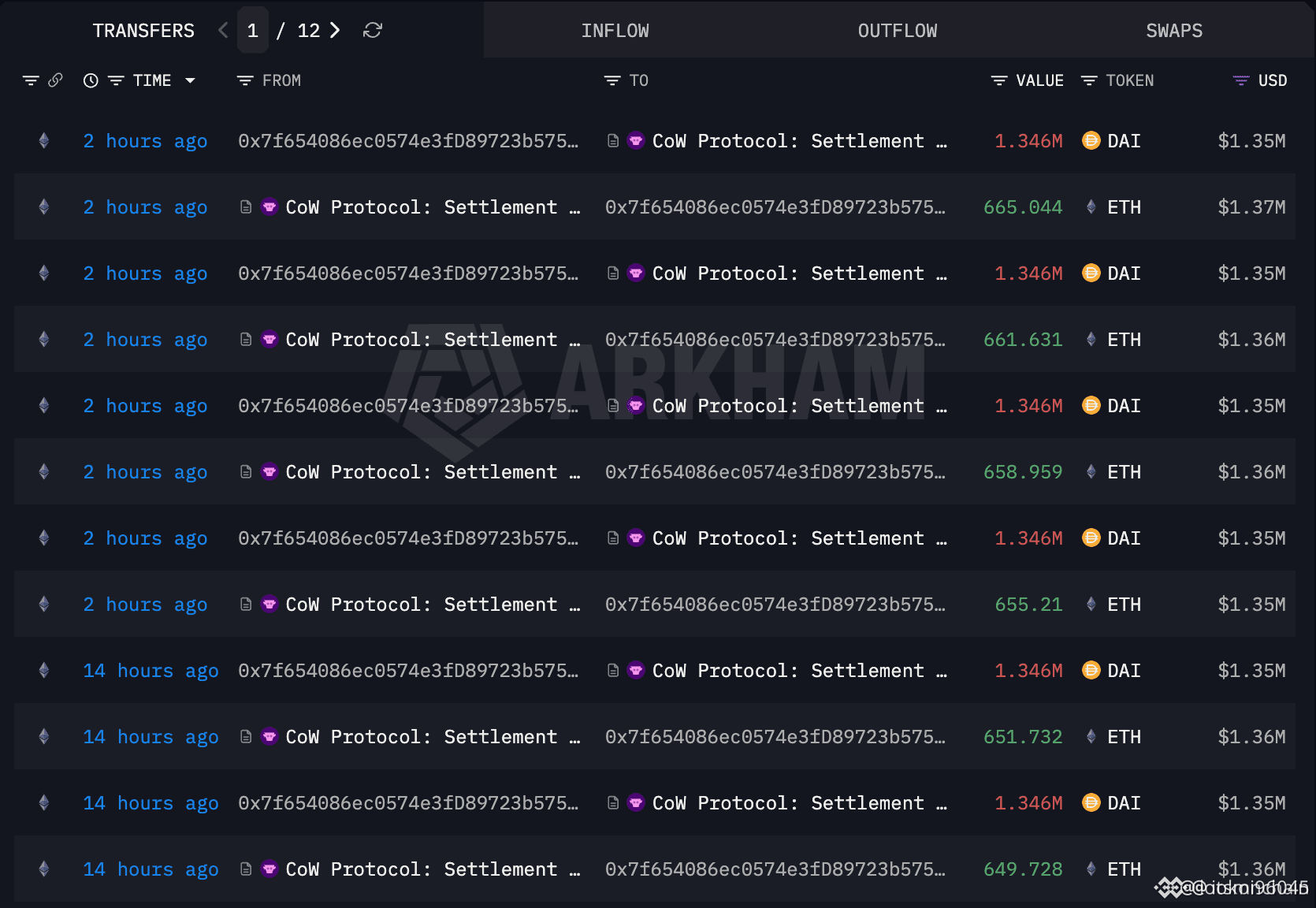Open CoW Protocol: Settlement sender on the 665.044 ETH row
This screenshot has height=908, width=1316.
[x=433, y=207]
